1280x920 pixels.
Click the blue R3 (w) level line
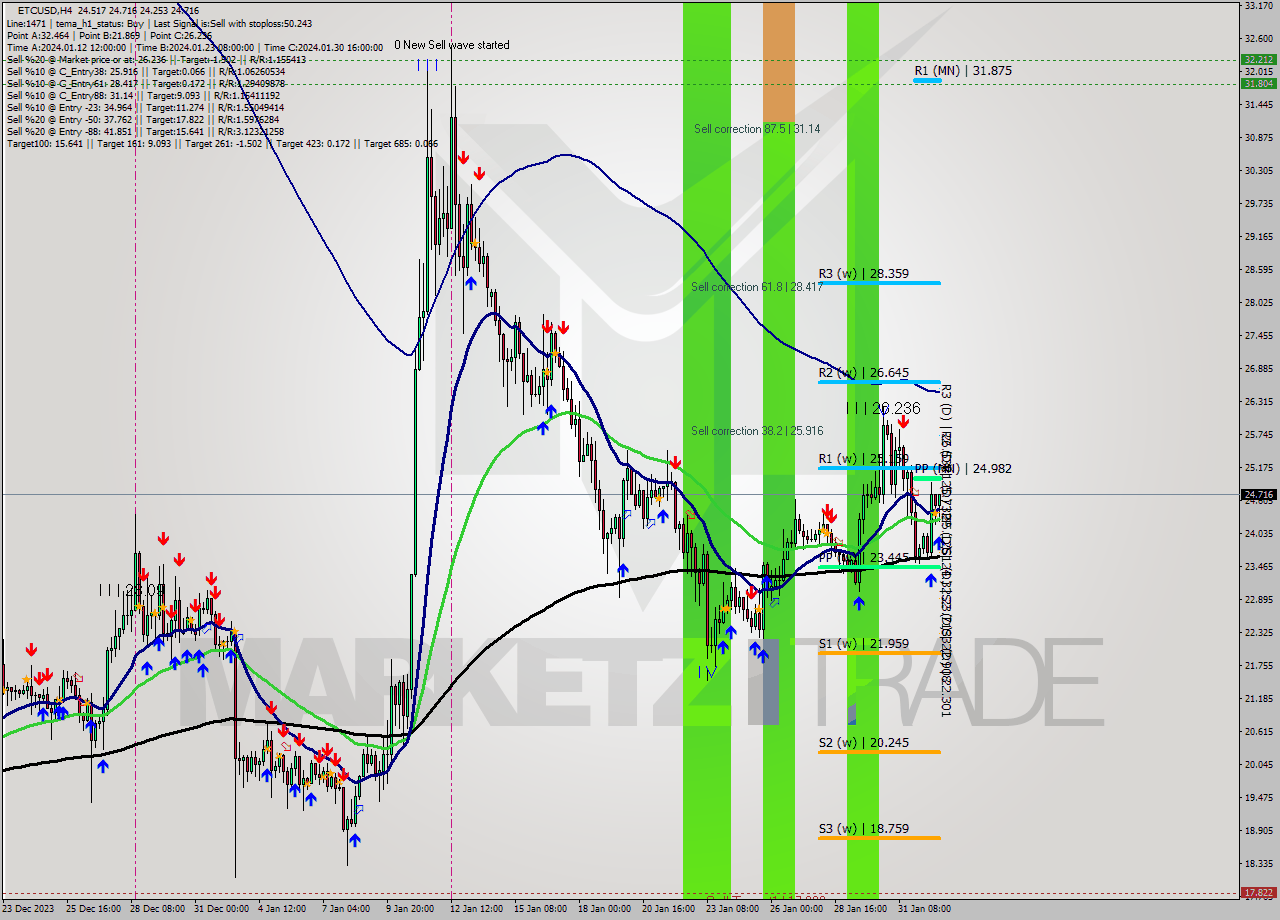[x=879, y=283]
